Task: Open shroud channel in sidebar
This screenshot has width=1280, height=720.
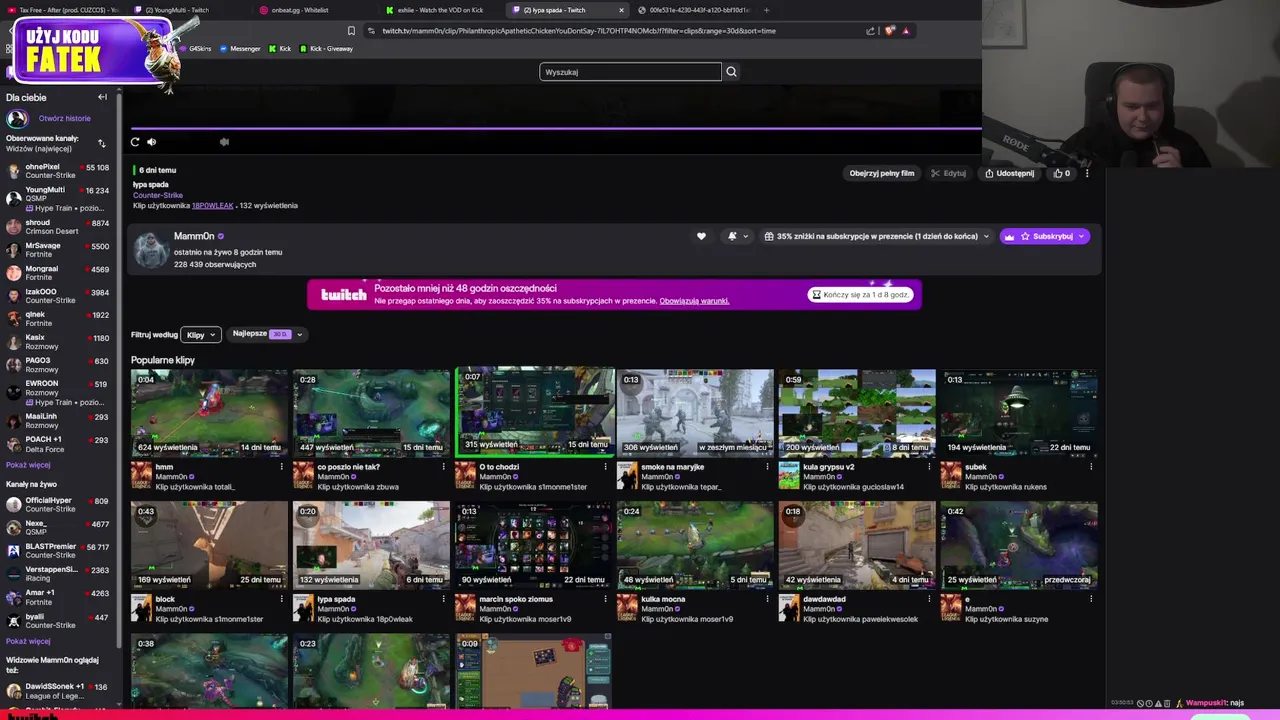Action: (58, 227)
